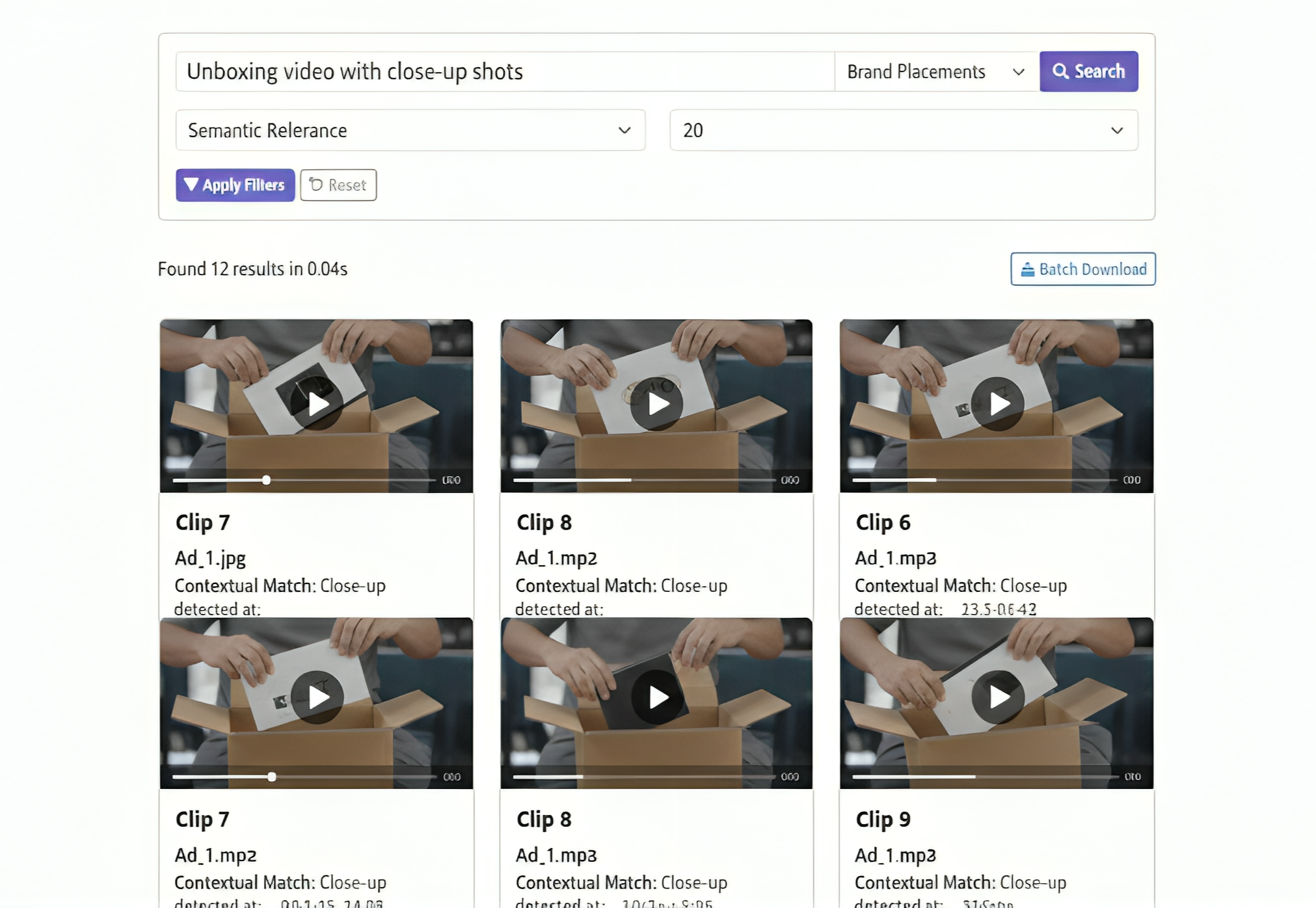Click the undo icon in the Reset button
1316x908 pixels.
[x=316, y=185]
